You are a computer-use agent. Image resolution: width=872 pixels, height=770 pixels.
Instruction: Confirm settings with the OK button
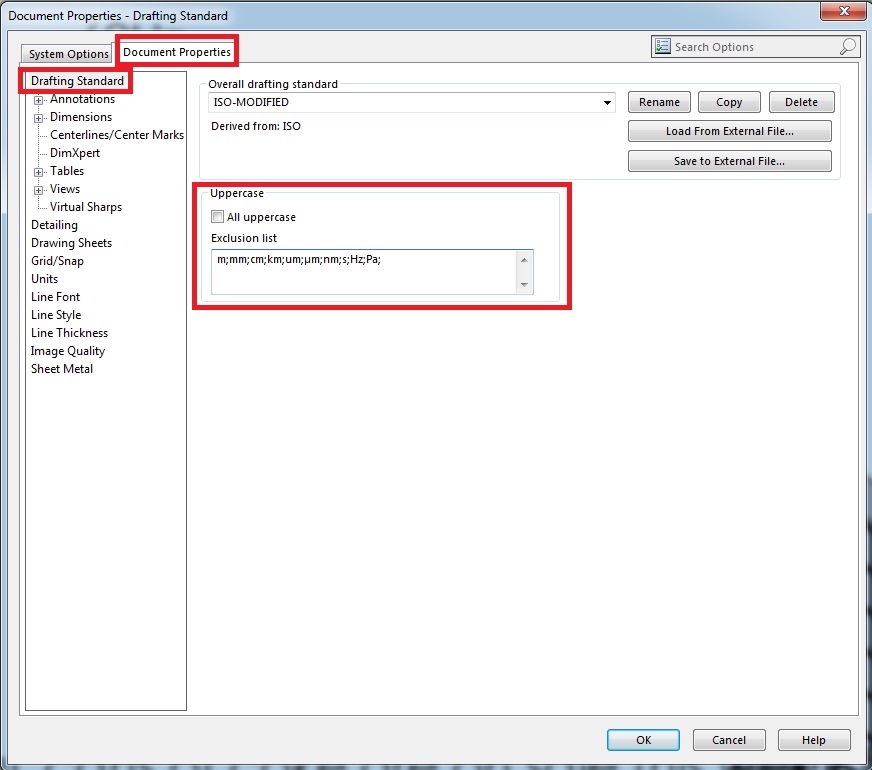[x=643, y=740]
